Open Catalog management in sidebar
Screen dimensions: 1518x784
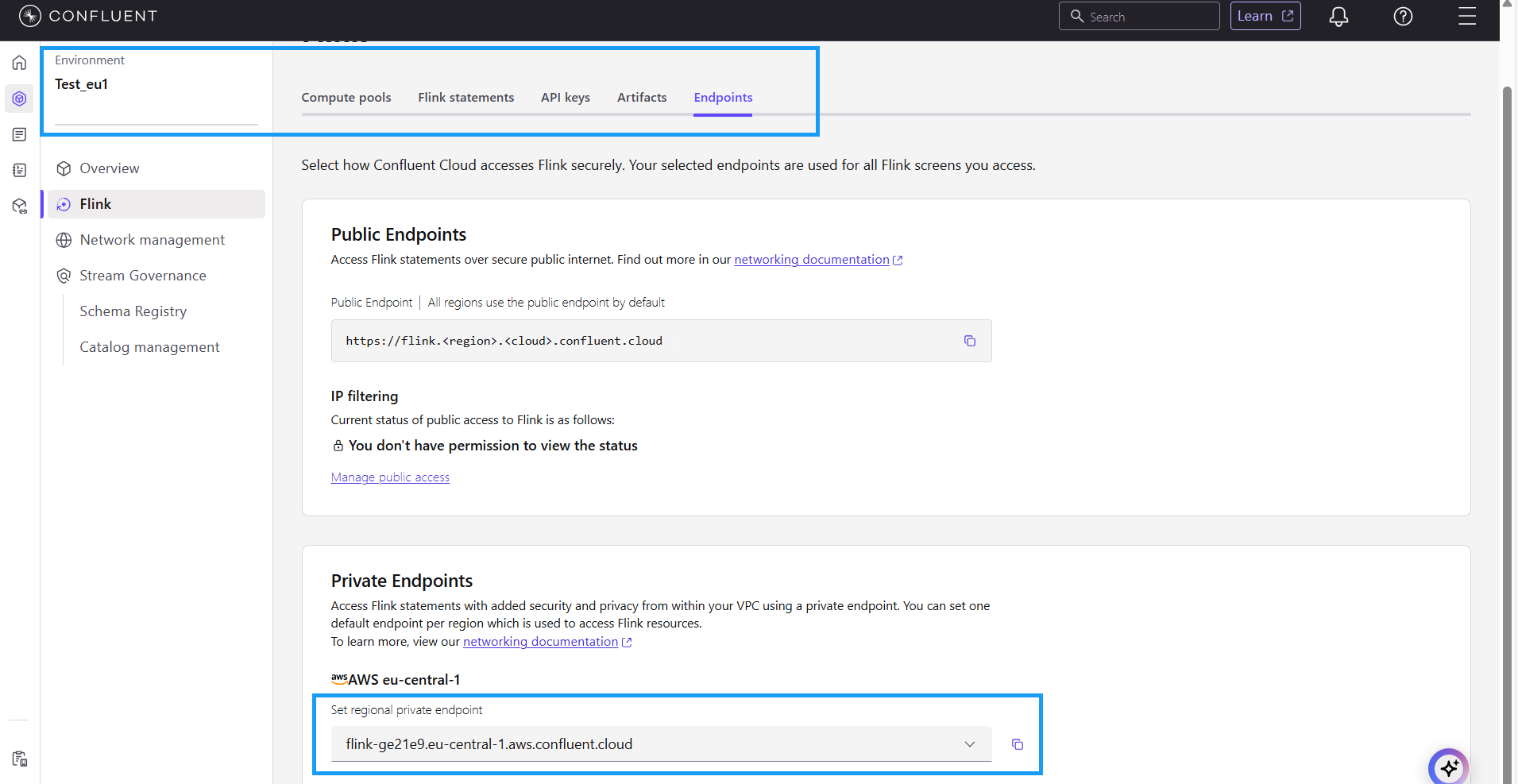click(149, 347)
